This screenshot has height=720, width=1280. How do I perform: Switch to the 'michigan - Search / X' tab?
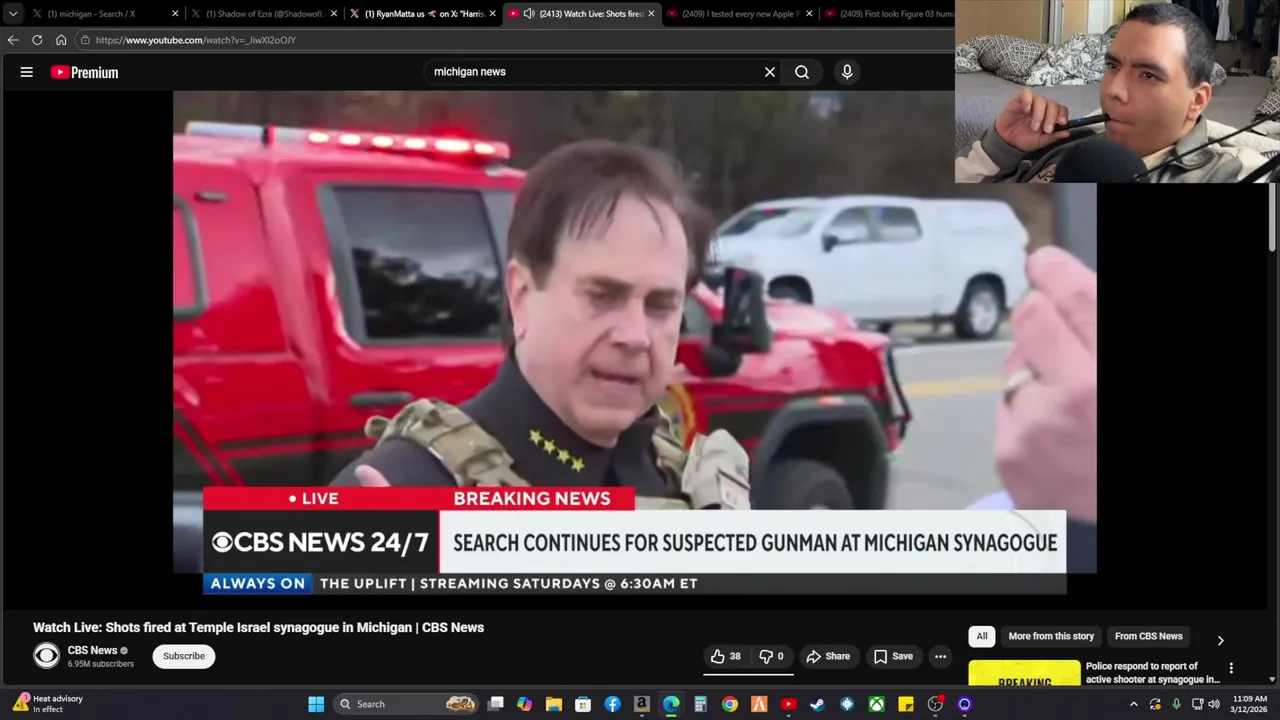95,14
